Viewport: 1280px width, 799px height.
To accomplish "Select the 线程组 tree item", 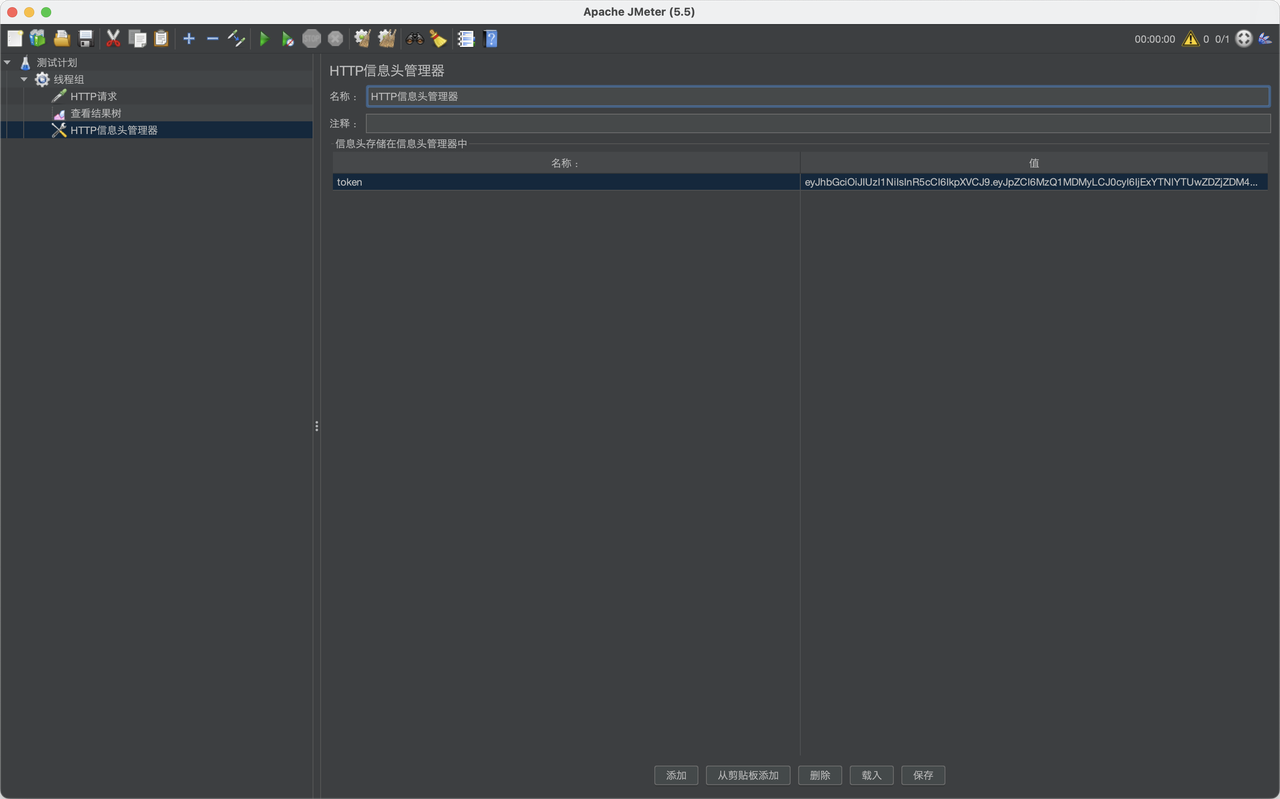I will pyautogui.click(x=69, y=79).
